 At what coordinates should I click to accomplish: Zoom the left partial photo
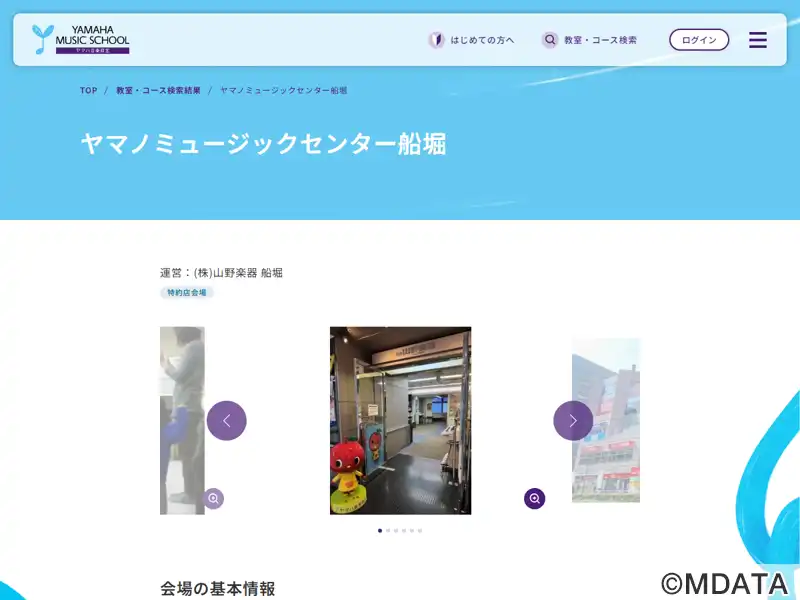coord(213,498)
